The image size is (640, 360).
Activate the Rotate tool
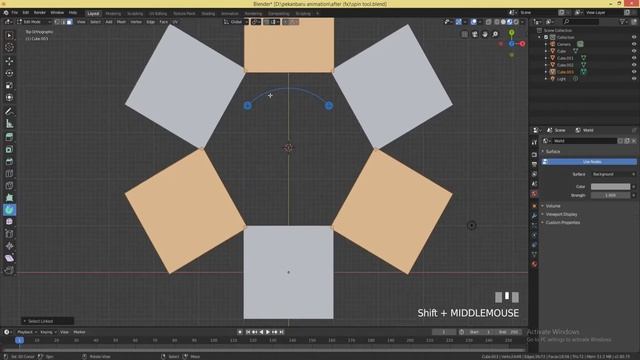pyautogui.click(x=9, y=73)
